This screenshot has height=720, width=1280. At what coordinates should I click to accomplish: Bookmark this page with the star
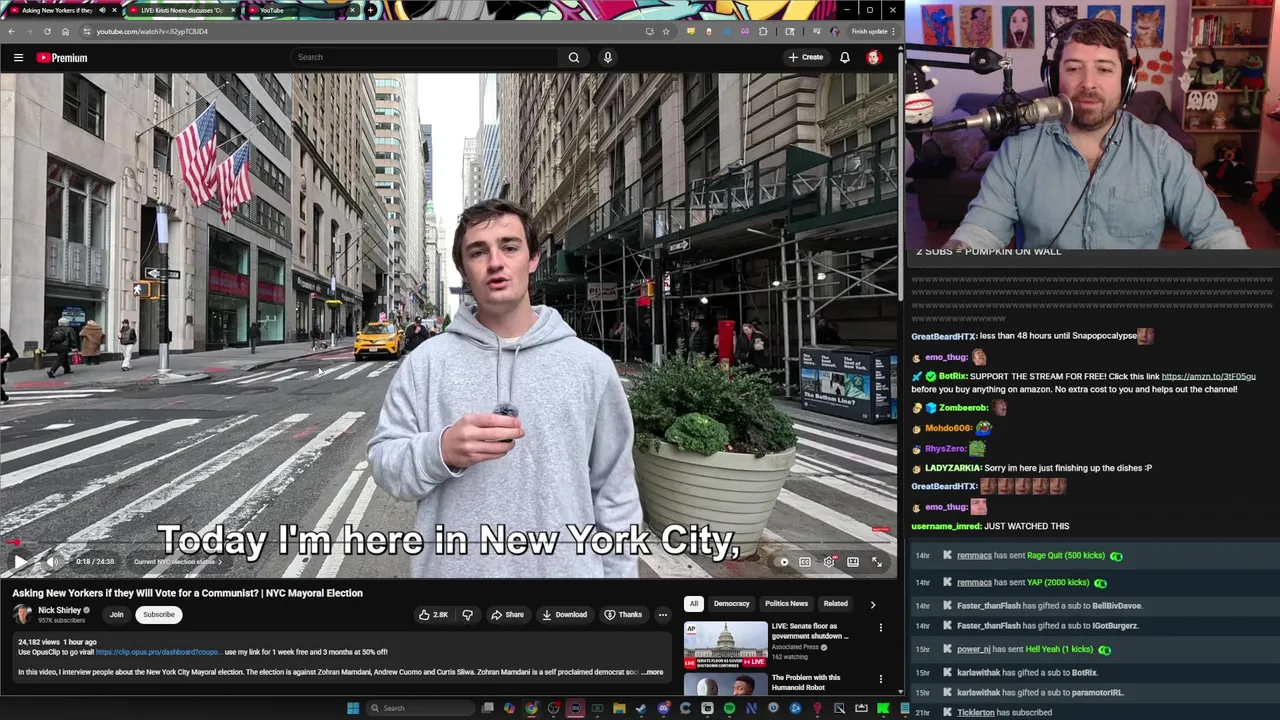(x=666, y=31)
